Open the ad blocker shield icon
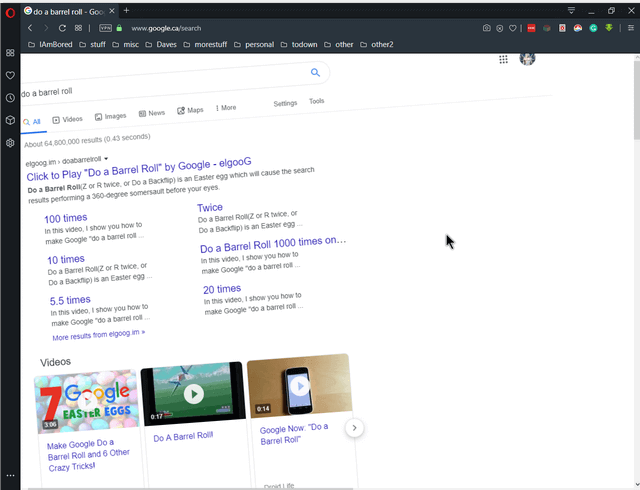Image resolution: width=640 pixels, height=490 pixels. [x=500, y=28]
